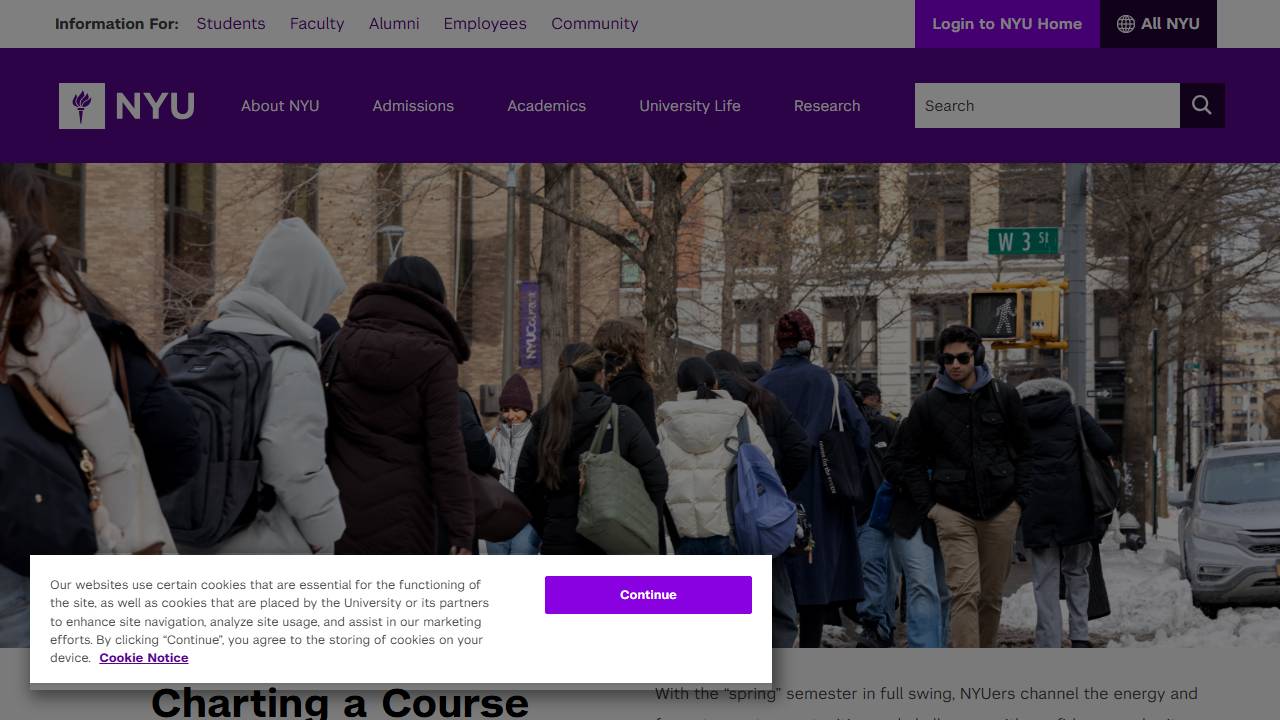Open the University Life menu
This screenshot has height=720, width=1280.
click(690, 106)
